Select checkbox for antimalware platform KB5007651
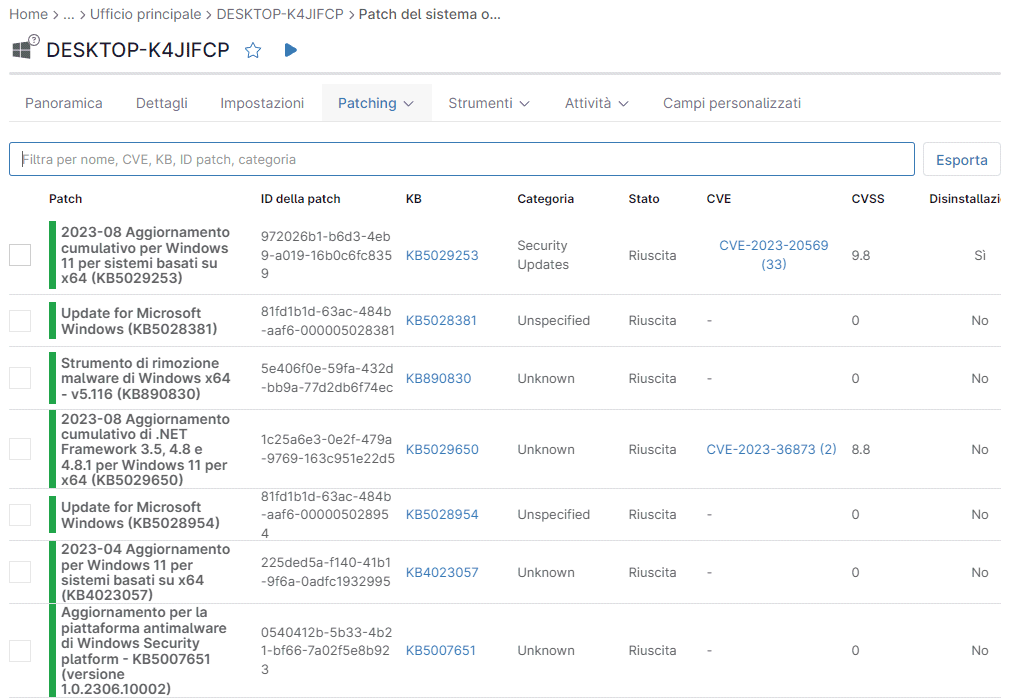 (20, 651)
